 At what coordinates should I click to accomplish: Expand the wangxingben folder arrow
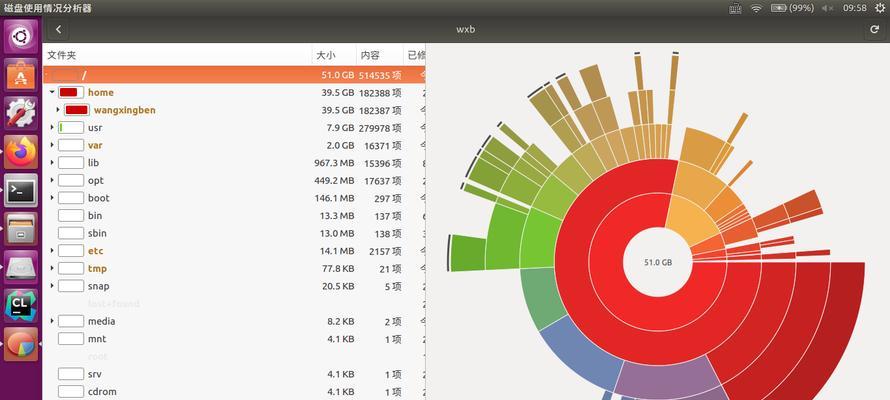point(57,110)
